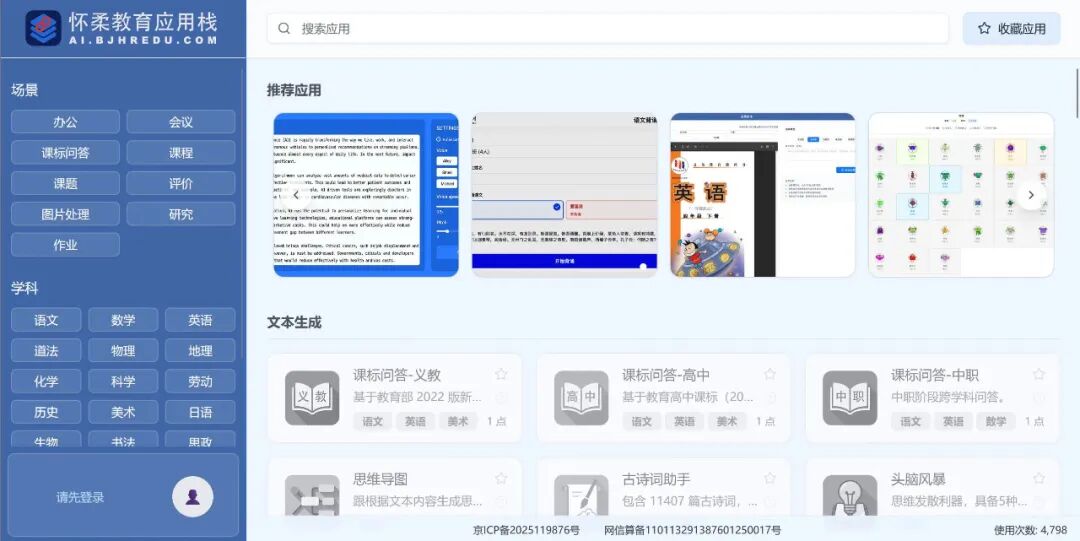Viewport: 1080px width, 541px height.
Task: Filter by the 数学 subject
Action: pos(123,320)
